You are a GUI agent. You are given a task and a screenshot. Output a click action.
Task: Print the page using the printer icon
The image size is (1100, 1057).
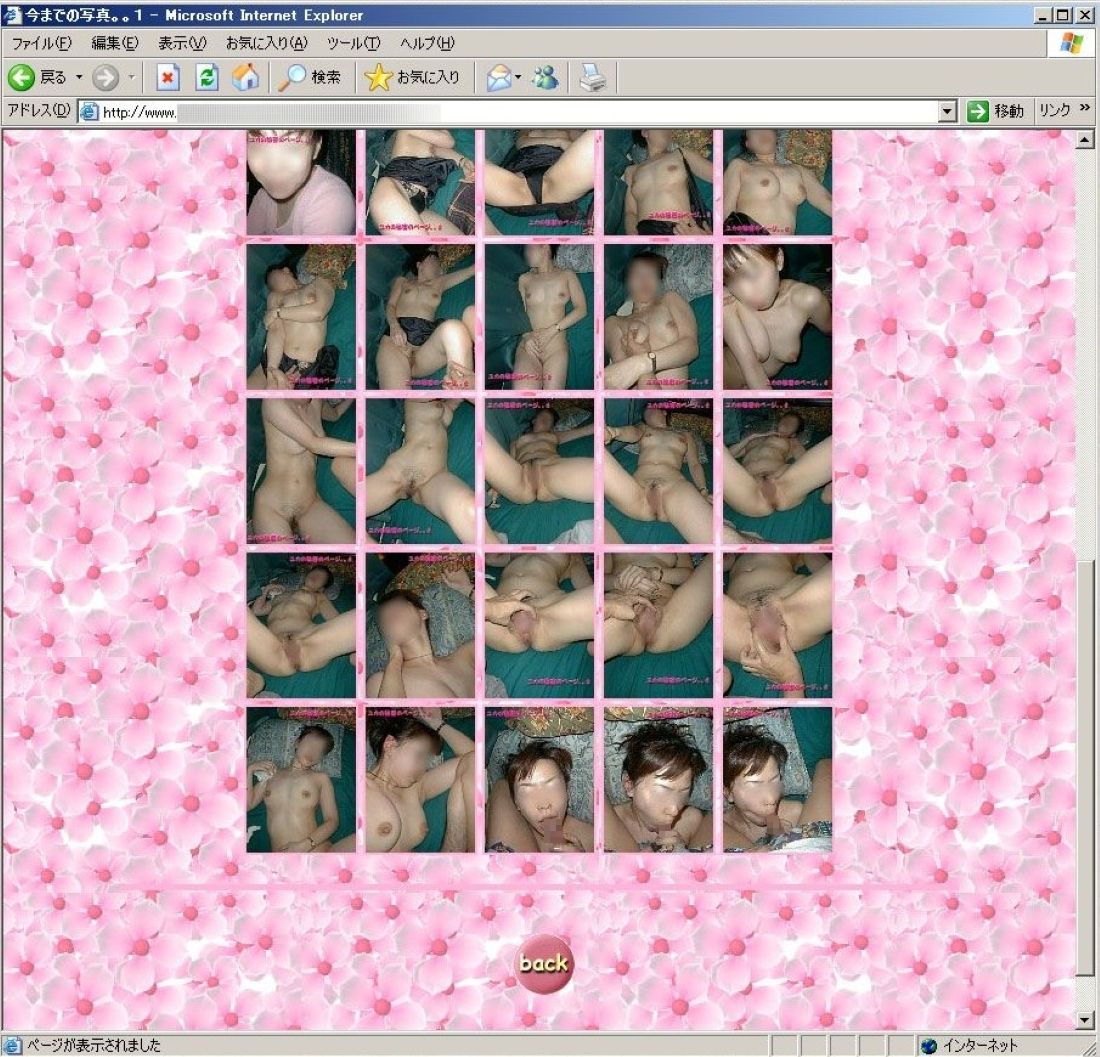[x=593, y=77]
